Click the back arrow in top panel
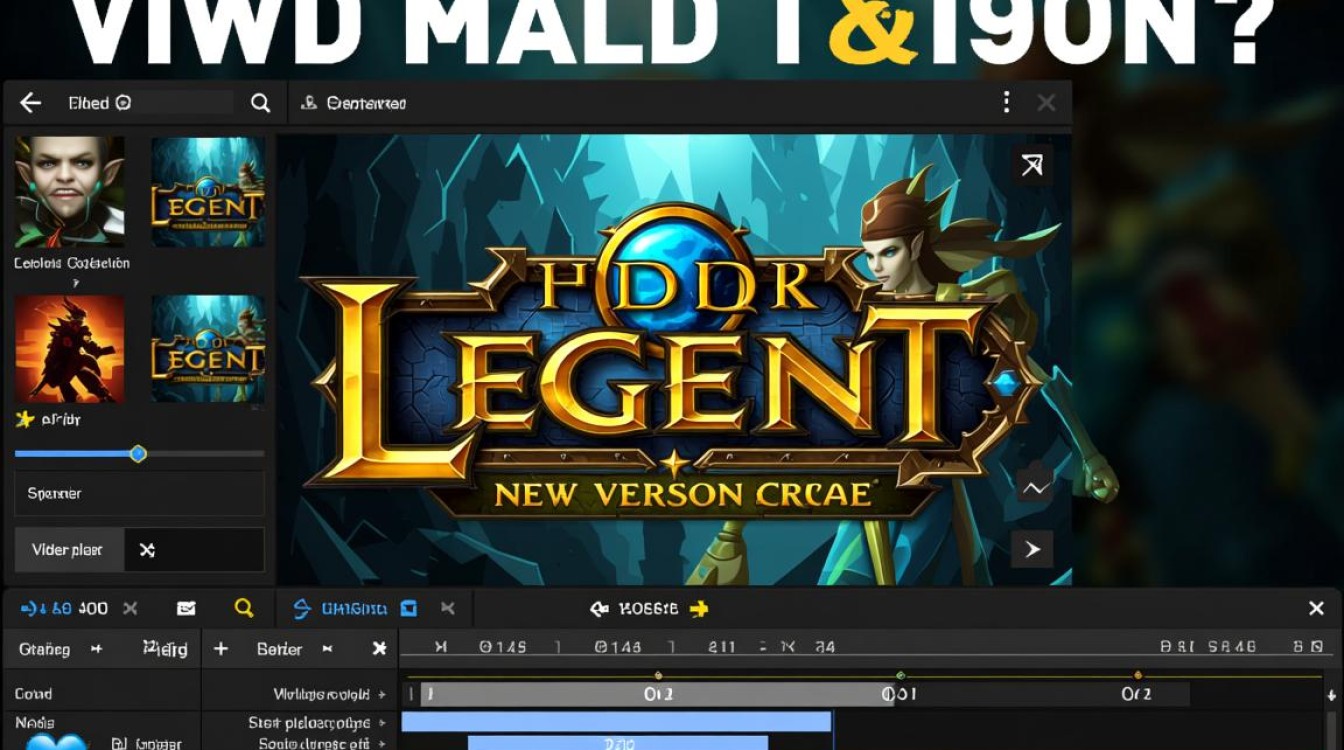Image resolution: width=1344 pixels, height=750 pixels. point(30,103)
